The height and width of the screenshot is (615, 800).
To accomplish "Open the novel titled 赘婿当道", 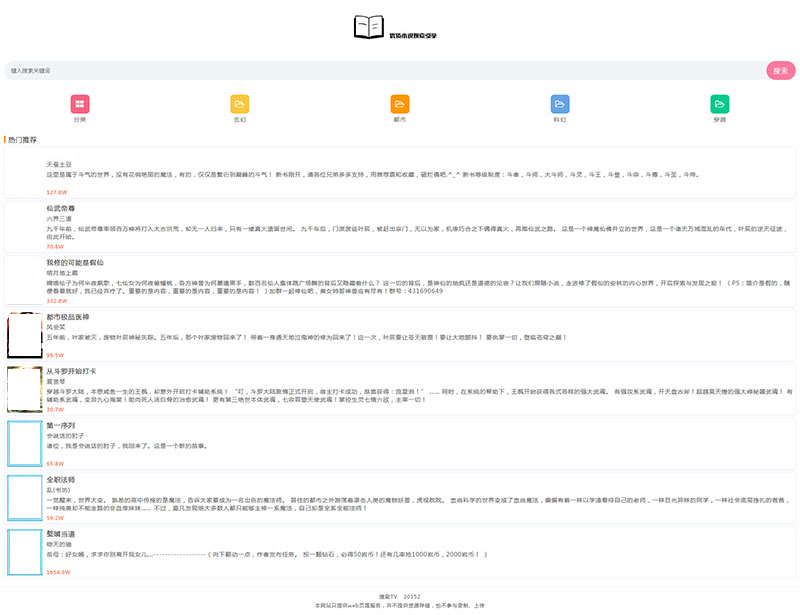I will click(61, 534).
